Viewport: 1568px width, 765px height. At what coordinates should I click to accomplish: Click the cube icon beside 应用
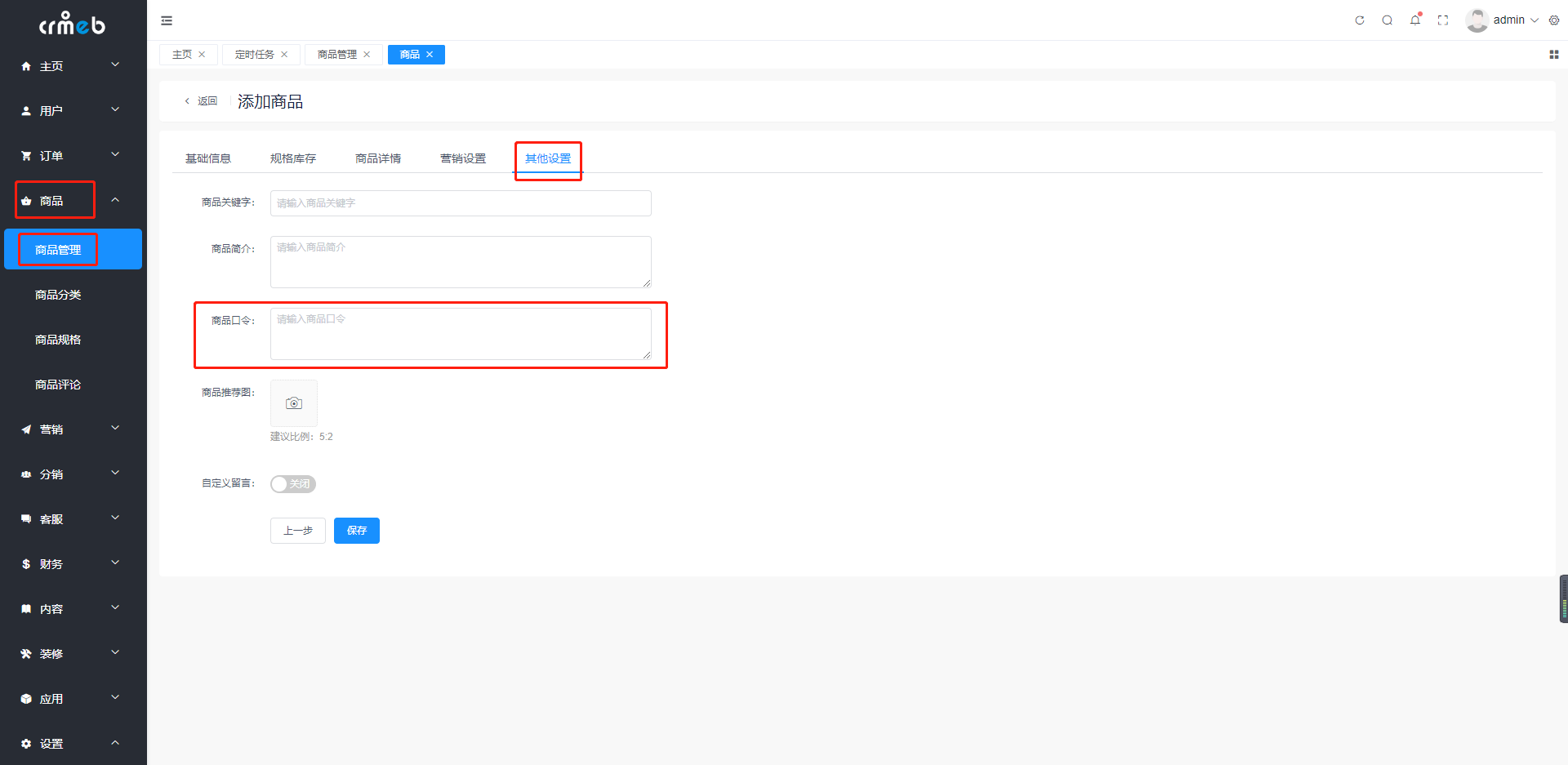pos(26,699)
